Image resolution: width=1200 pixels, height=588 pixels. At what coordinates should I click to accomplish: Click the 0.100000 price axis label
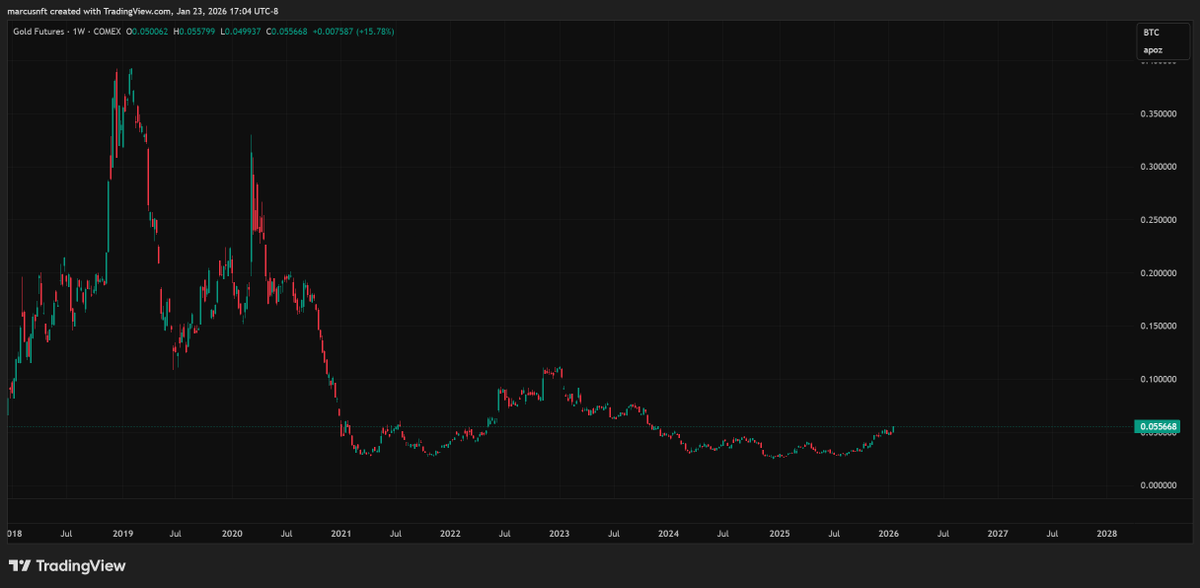click(1158, 379)
